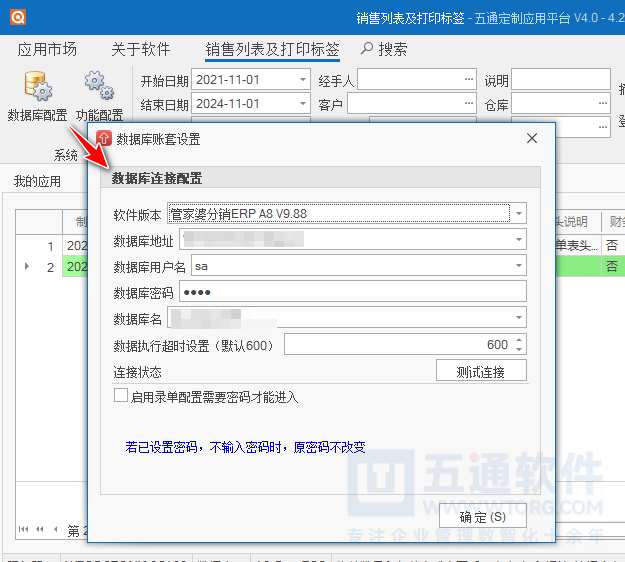
Task: Click the 测试连接 button
Action: [x=481, y=371]
